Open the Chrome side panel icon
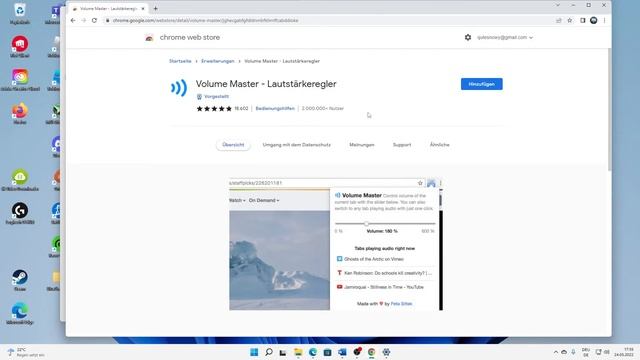 [583, 20]
